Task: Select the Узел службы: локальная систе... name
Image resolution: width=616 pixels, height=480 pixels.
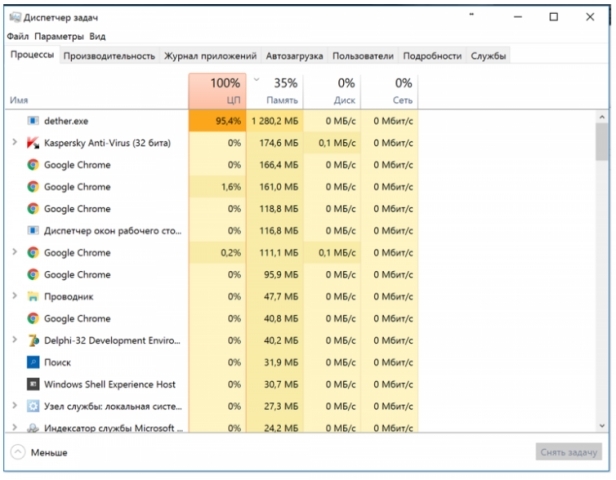Action: pos(113,407)
